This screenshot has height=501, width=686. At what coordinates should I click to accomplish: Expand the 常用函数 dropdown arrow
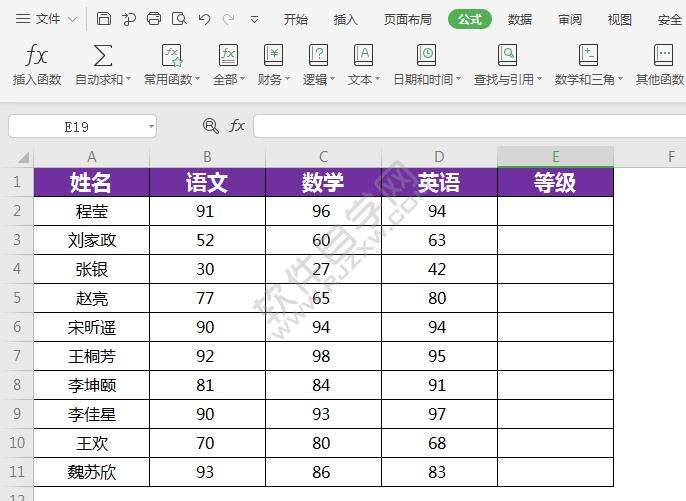click(x=197, y=79)
